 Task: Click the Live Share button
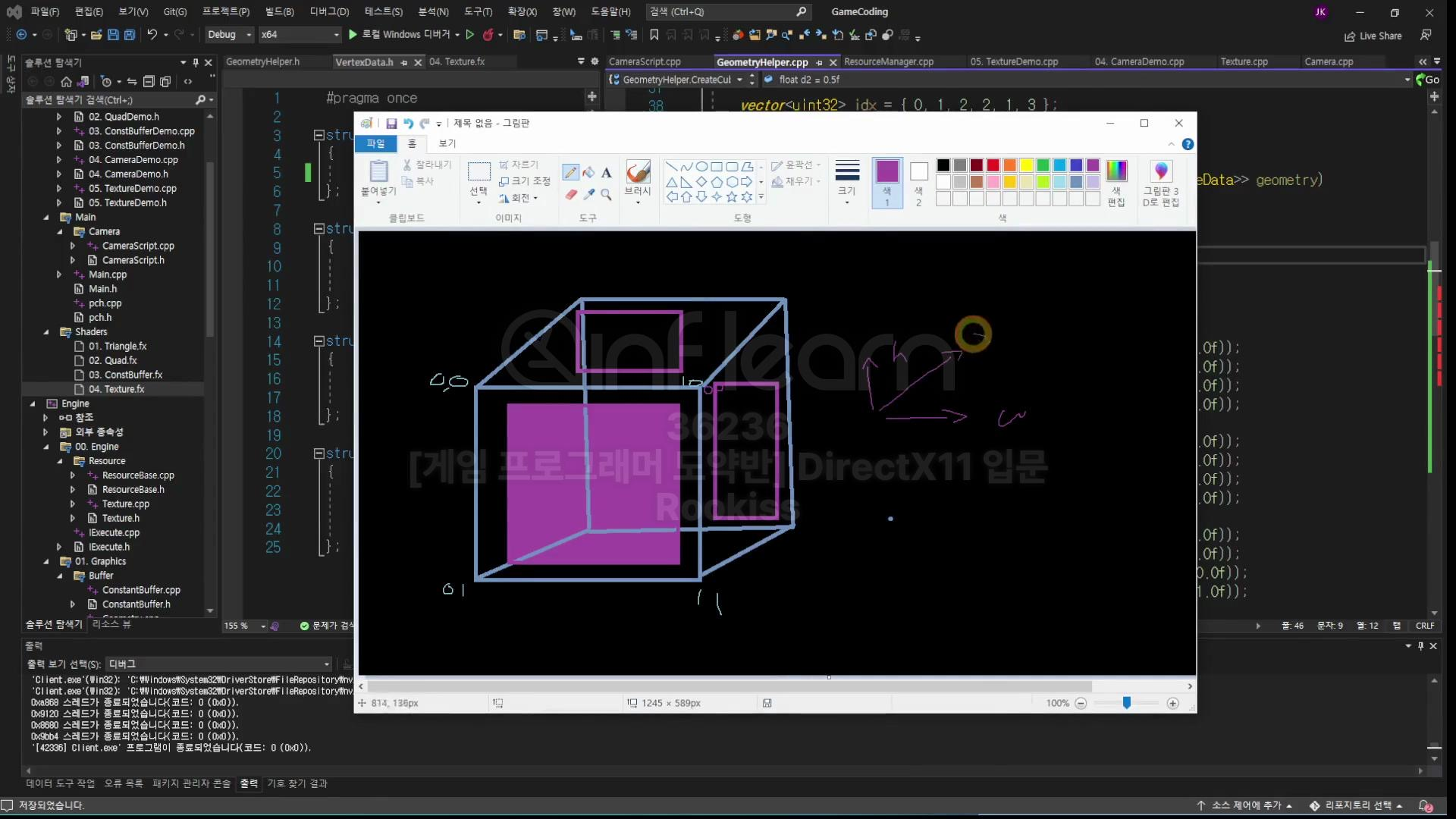[x=1373, y=36]
